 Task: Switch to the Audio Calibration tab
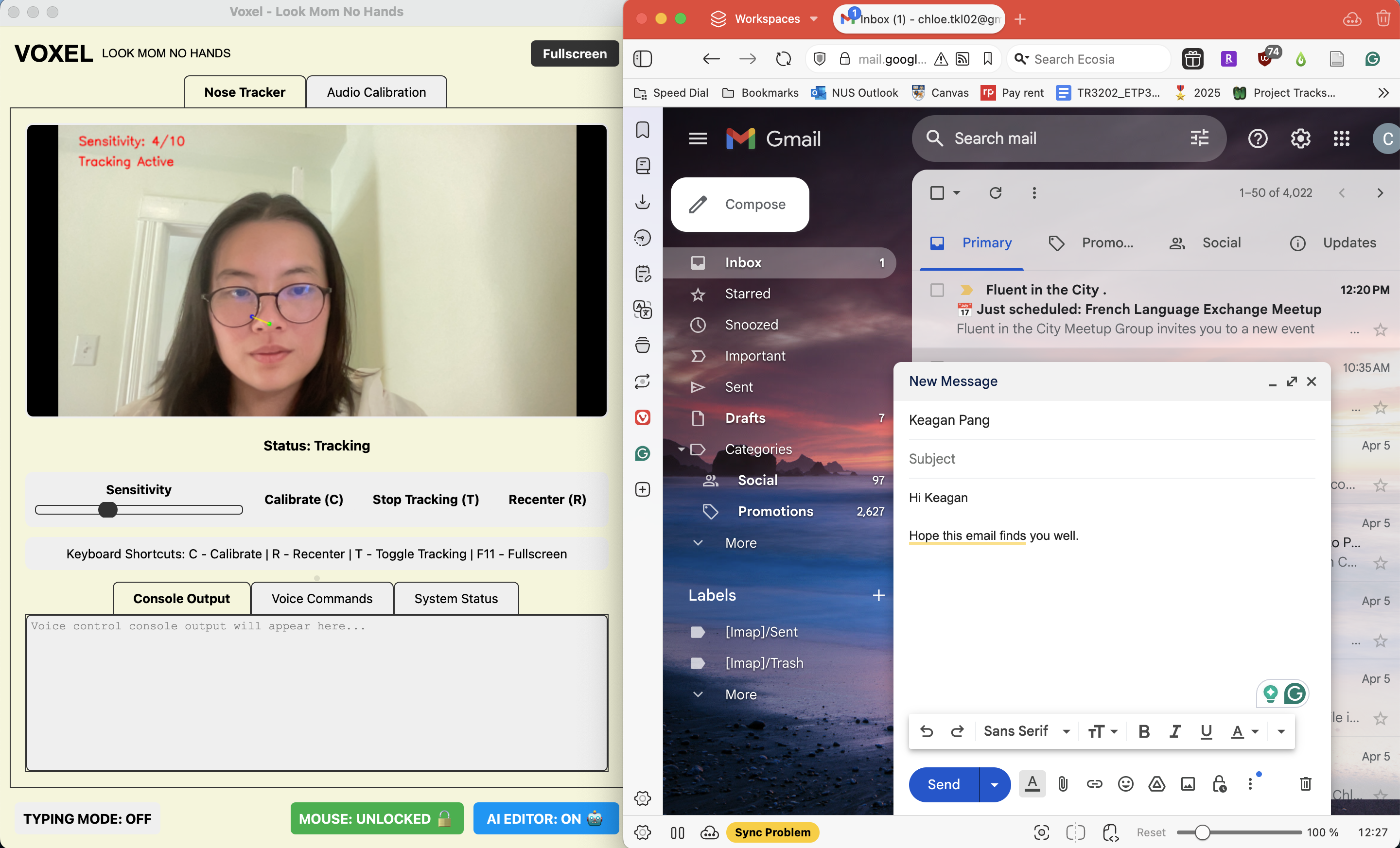coord(376,92)
